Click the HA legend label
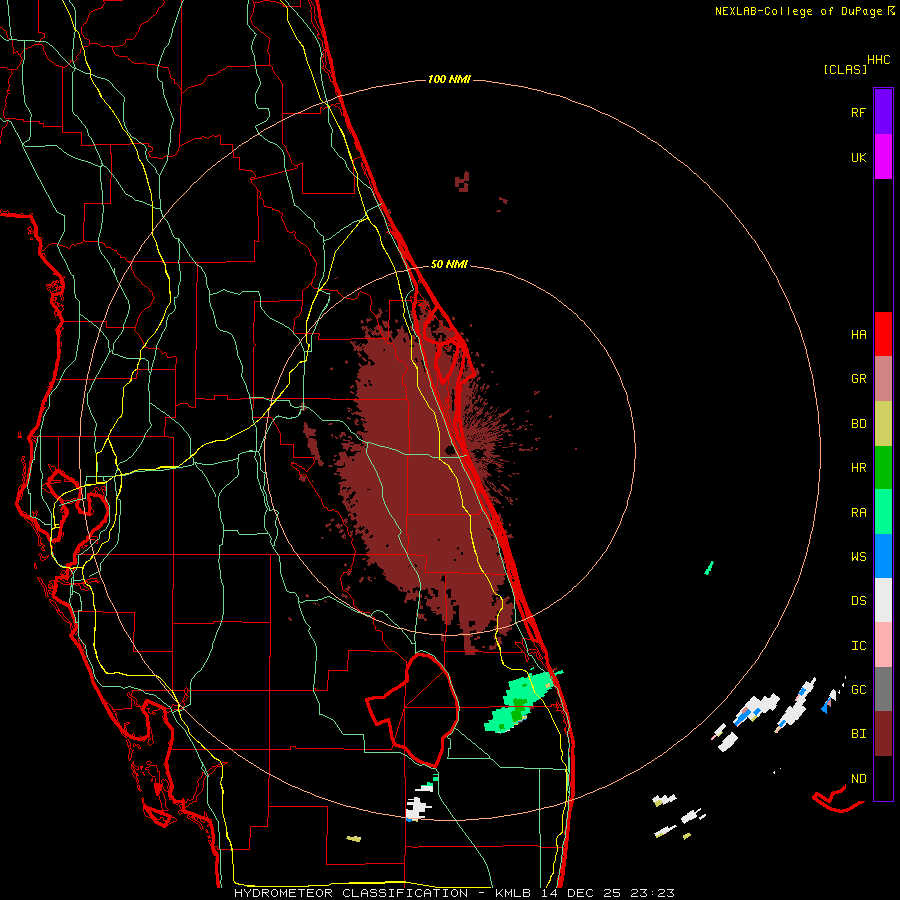Screen dimensions: 900x900 [858, 335]
